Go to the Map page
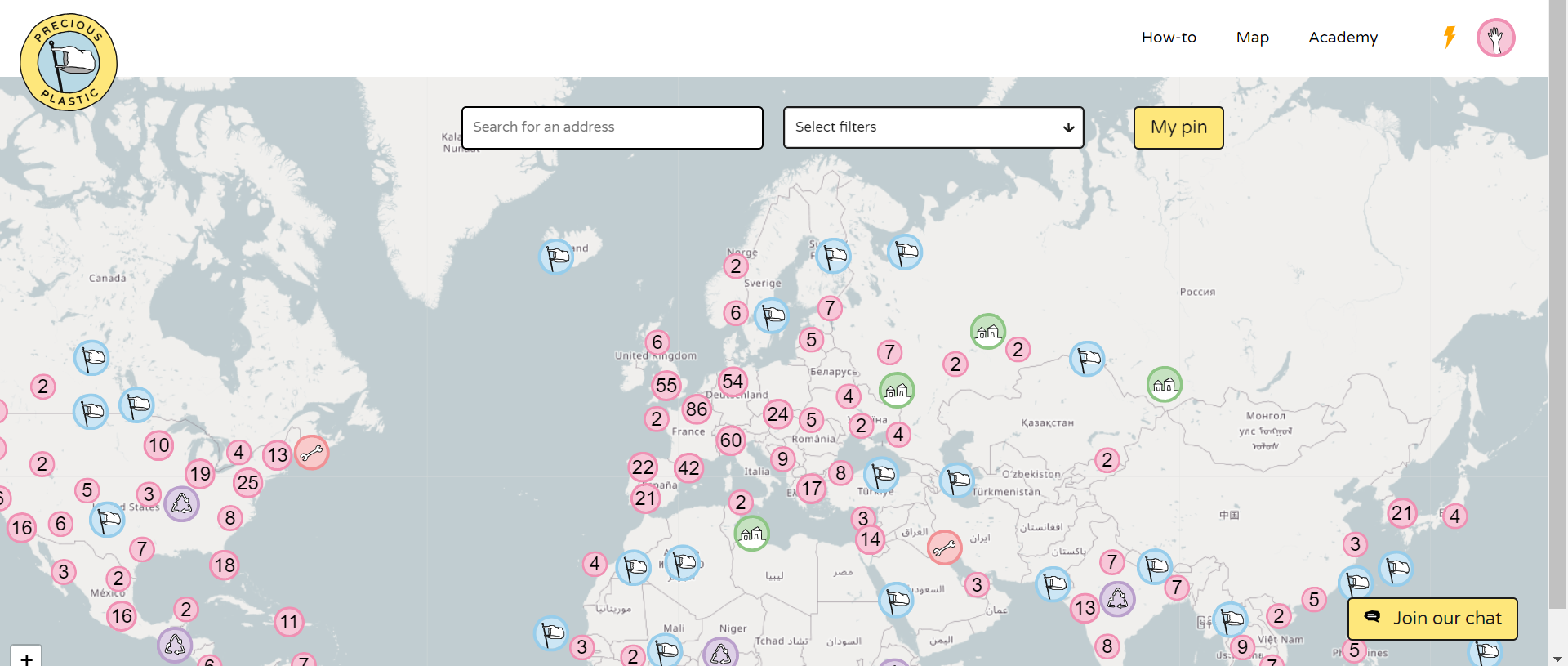 [x=1252, y=37]
